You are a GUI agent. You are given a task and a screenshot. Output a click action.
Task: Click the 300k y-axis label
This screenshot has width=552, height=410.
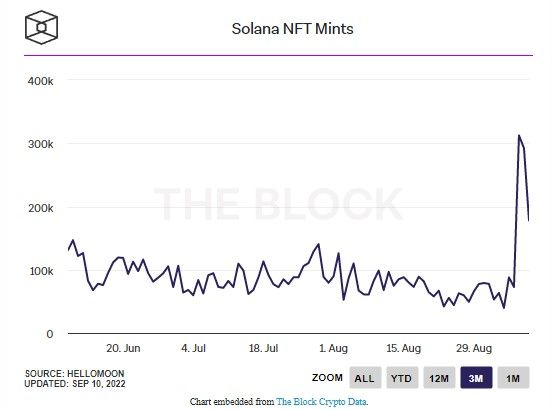pos(40,144)
